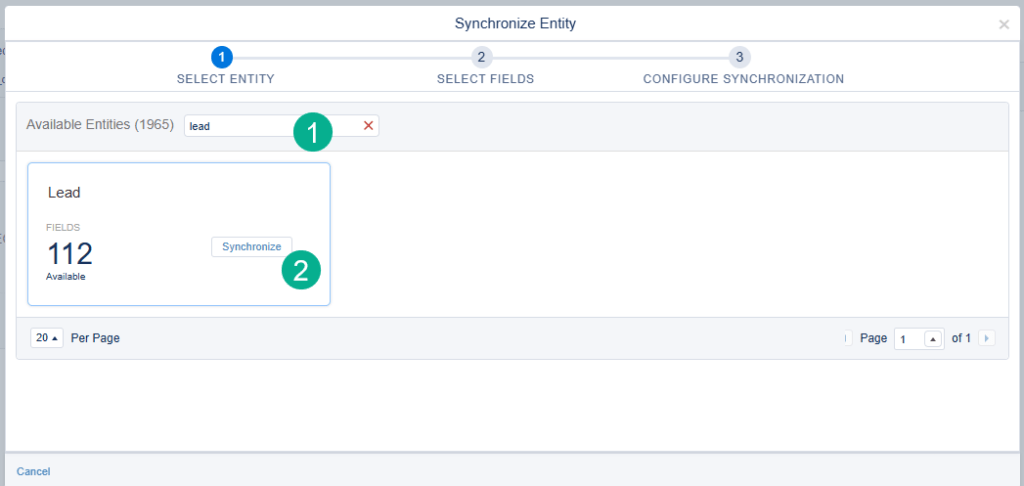Click the page number input field
Image resolution: width=1024 pixels, height=486 pixels.
[908, 339]
